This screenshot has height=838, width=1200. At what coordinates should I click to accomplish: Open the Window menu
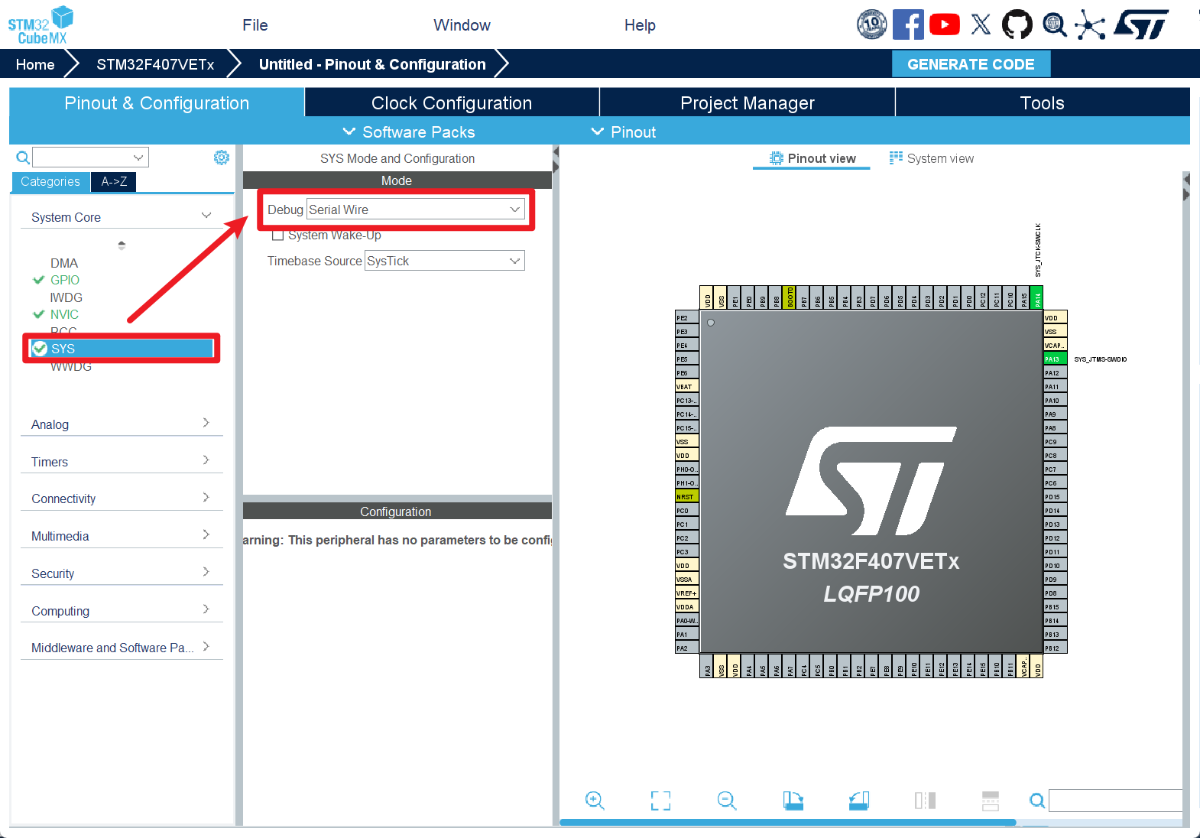point(461,24)
